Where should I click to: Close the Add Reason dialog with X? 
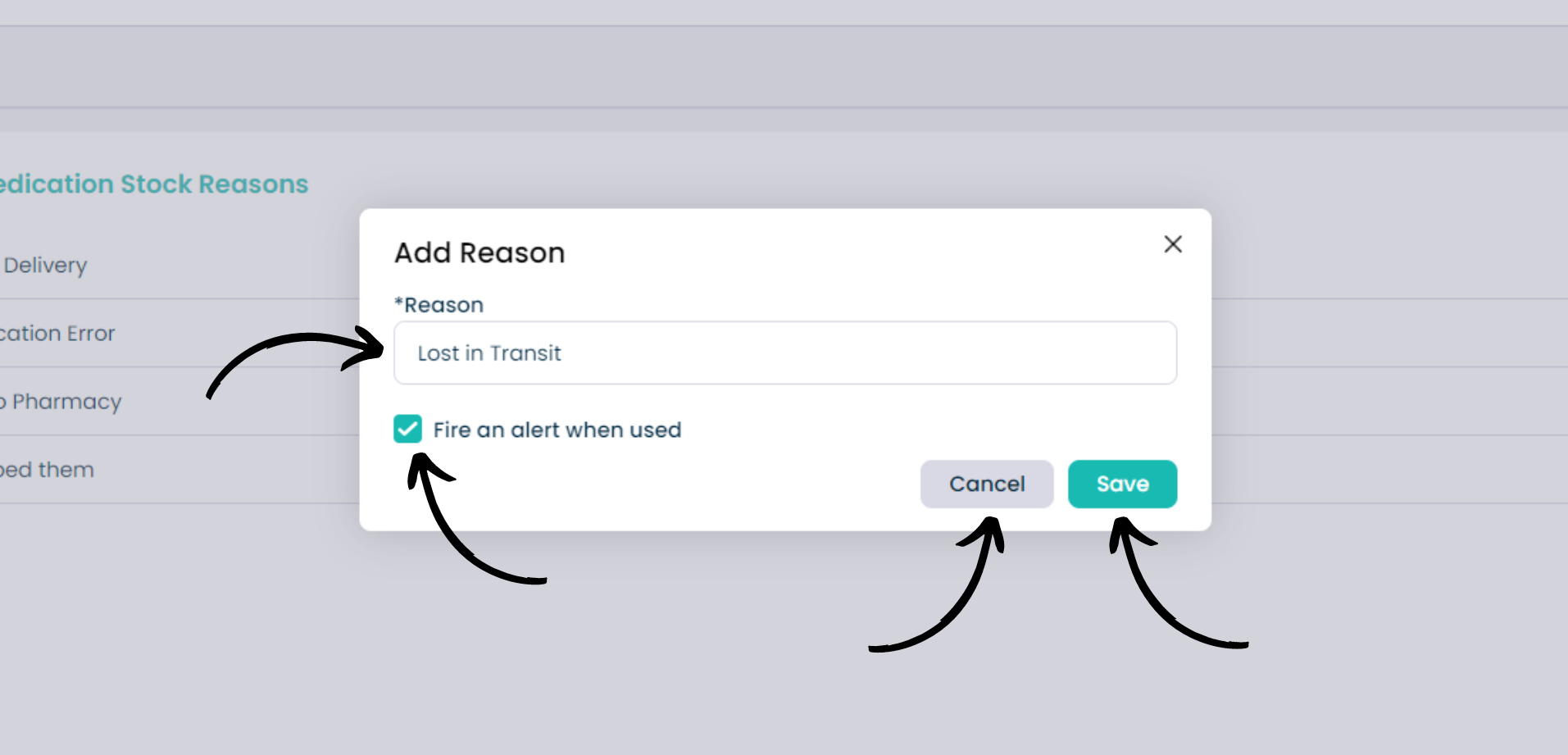[x=1173, y=243]
